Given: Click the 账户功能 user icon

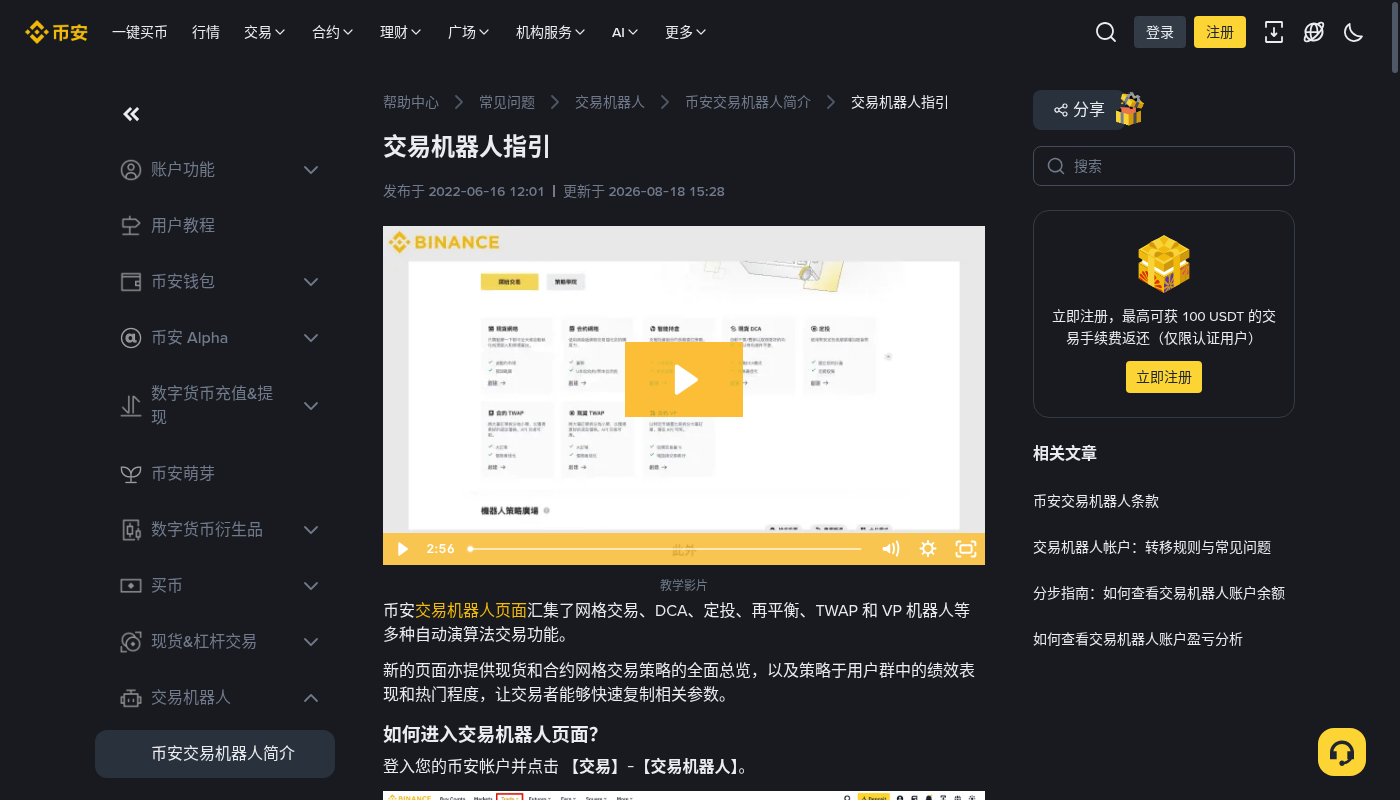Looking at the screenshot, I should (131, 170).
